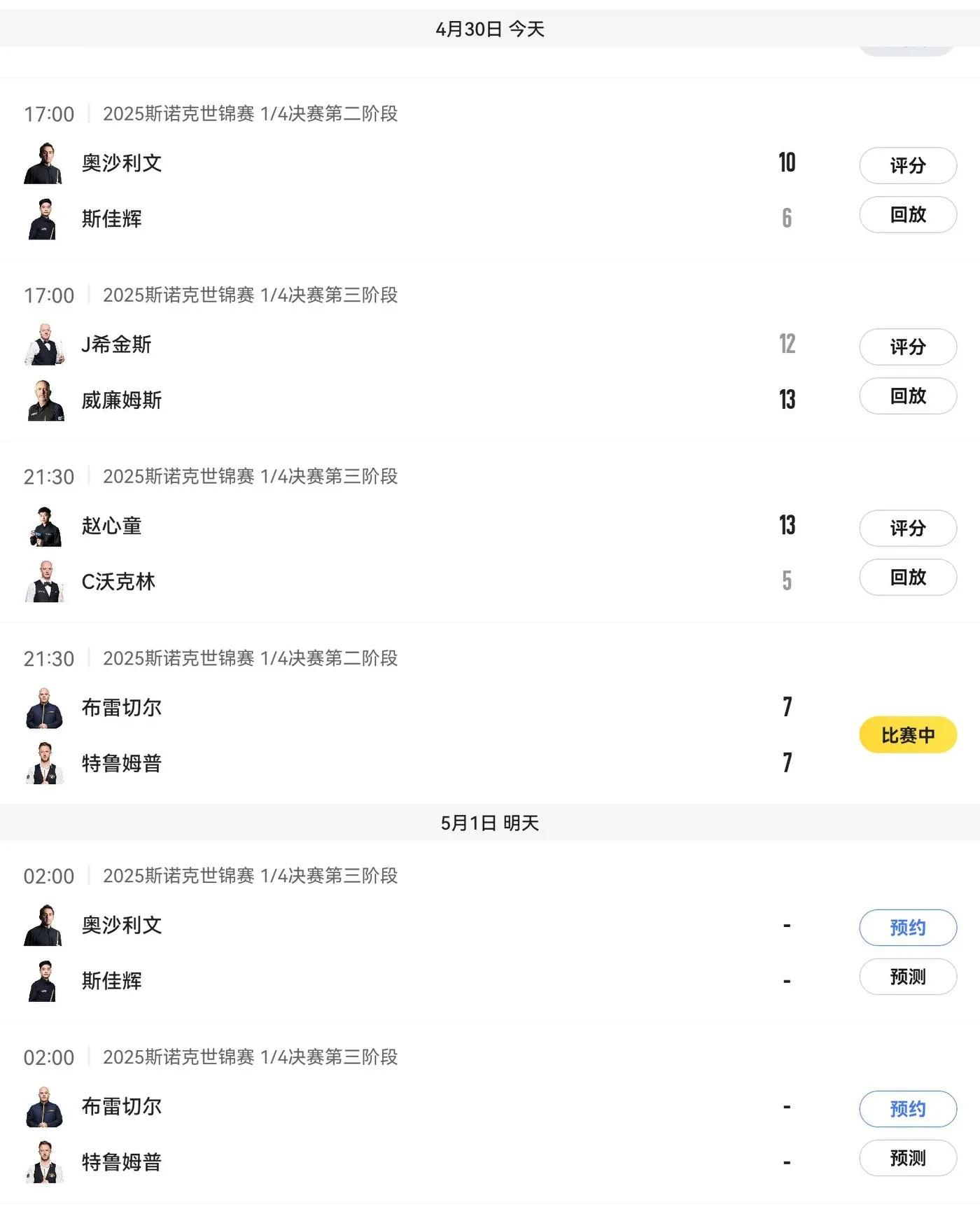Tap O'Sullivan's avatar in 17:00 match
This screenshot has height=1207, width=980.
(44, 163)
